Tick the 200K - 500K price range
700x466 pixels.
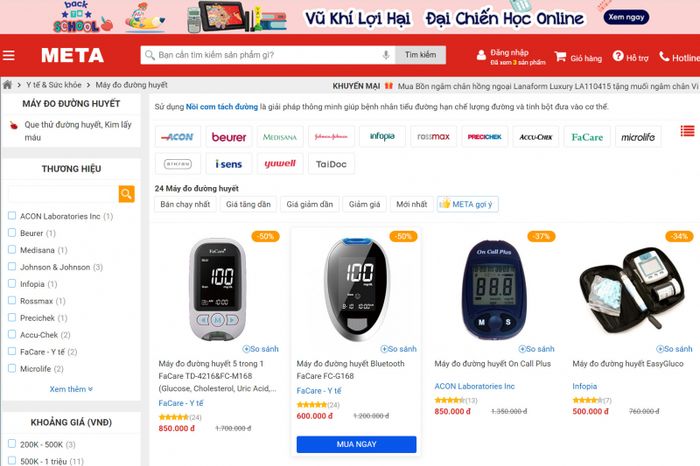[12, 444]
